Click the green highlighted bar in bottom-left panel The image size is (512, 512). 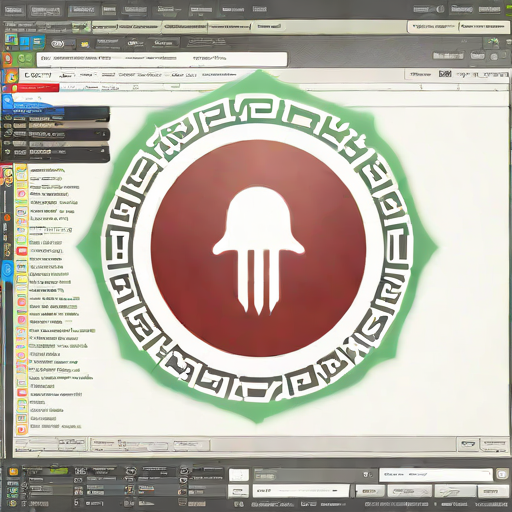pyautogui.click(x=59, y=471)
